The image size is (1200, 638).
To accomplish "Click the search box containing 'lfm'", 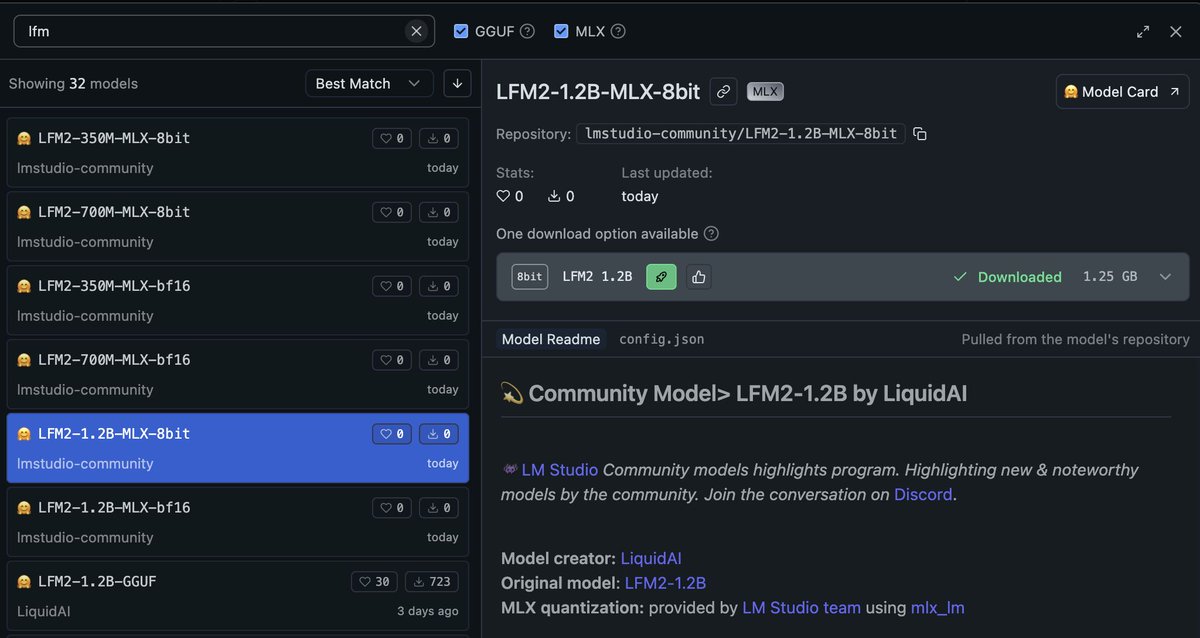I will pyautogui.click(x=224, y=31).
